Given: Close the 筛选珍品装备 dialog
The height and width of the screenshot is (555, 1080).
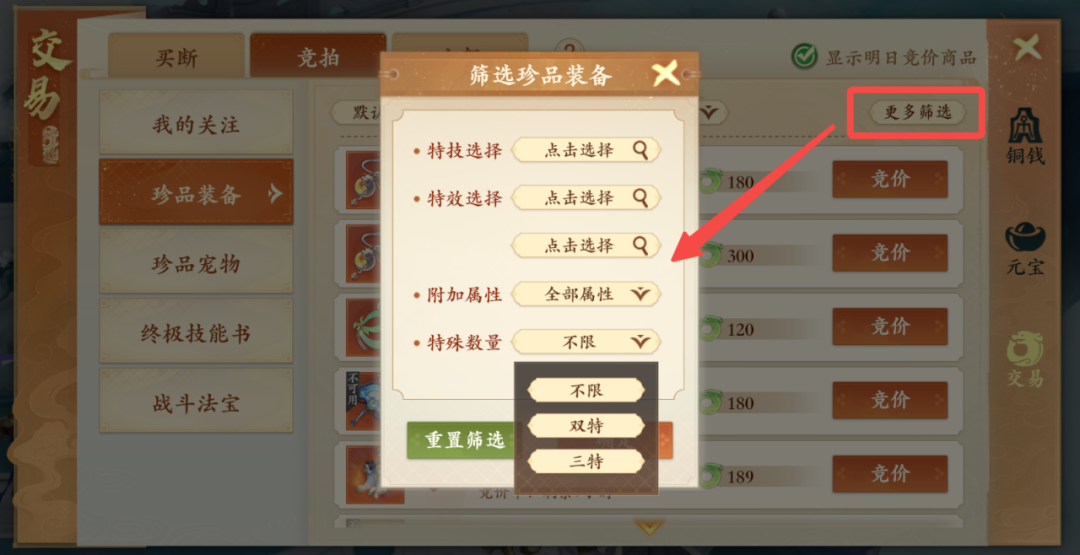Looking at the screenshot, I should pyautogui.click(x=666, y=73).
